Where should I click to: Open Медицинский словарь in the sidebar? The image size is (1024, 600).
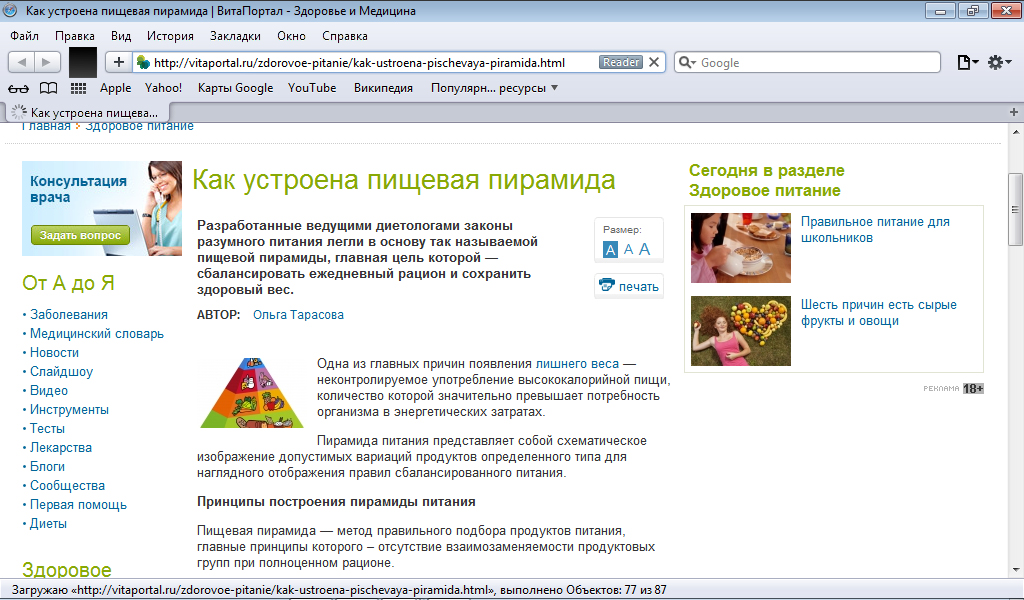pos(97,334)
